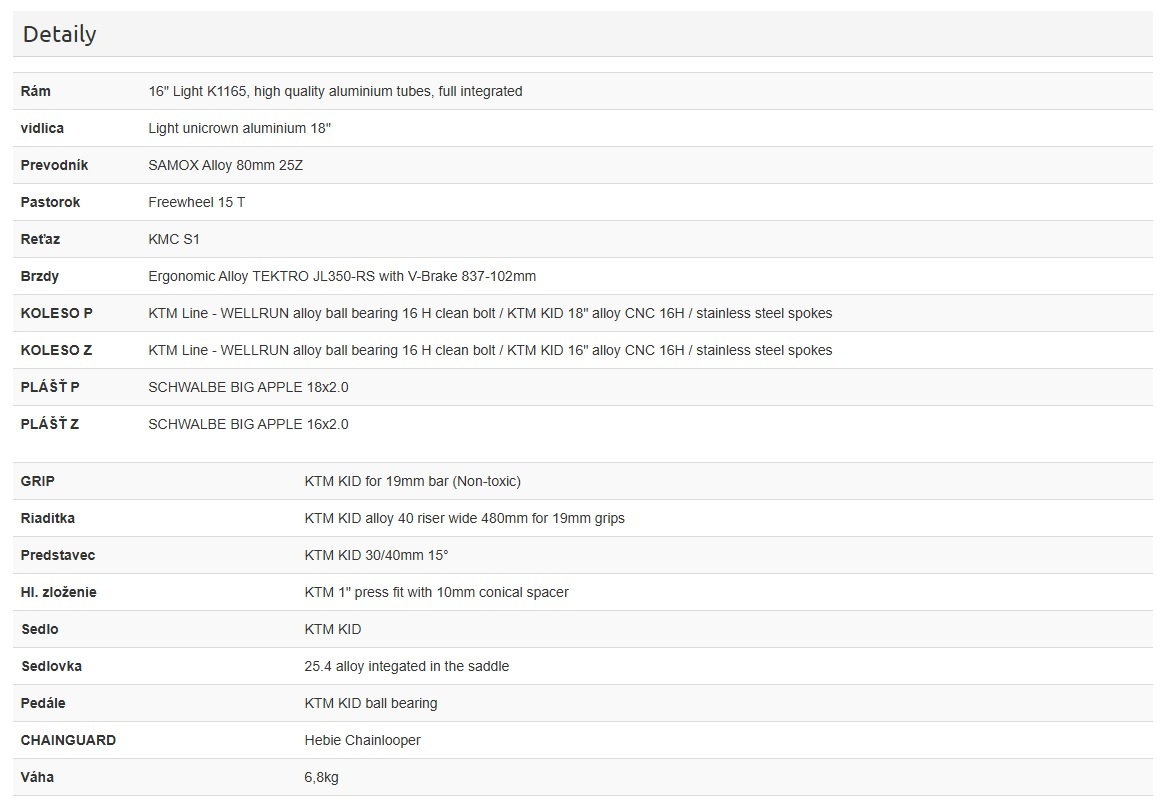Click the 6,8kg weight value
The image size is (1163, 808).
point(321,777)
